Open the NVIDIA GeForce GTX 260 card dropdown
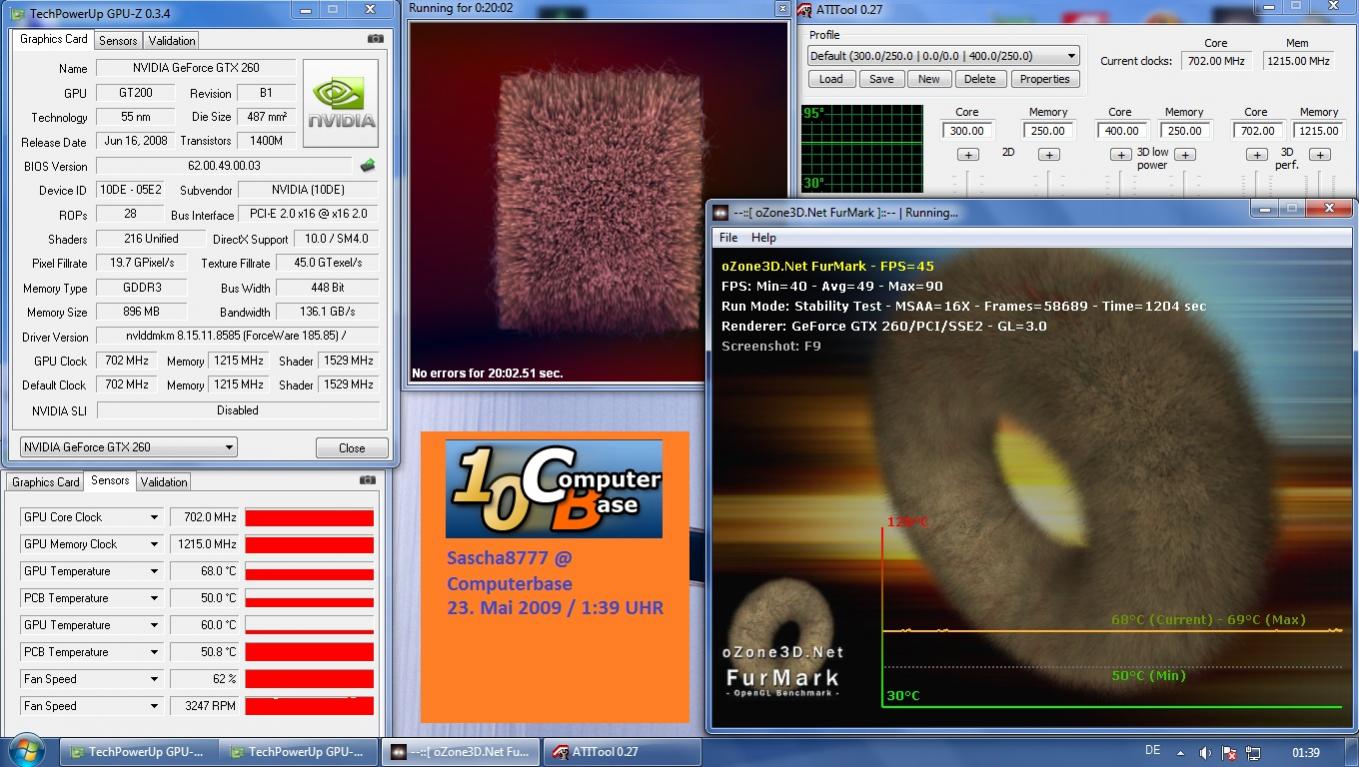Screen dimensions: 1359x767 pyautogui.click(x=229, y=447)
